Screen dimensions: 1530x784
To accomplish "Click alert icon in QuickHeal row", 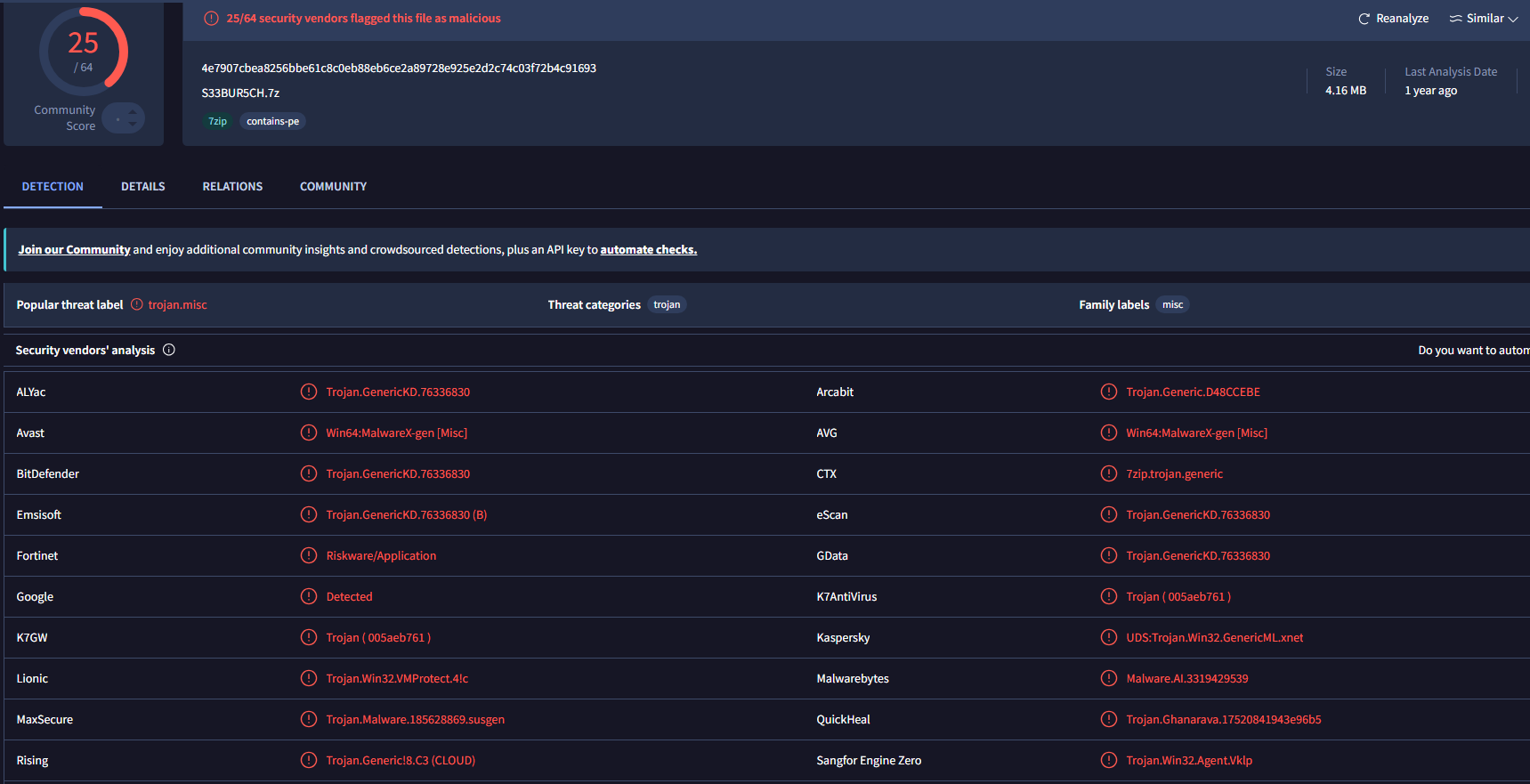I will (x=1109, y=719).
